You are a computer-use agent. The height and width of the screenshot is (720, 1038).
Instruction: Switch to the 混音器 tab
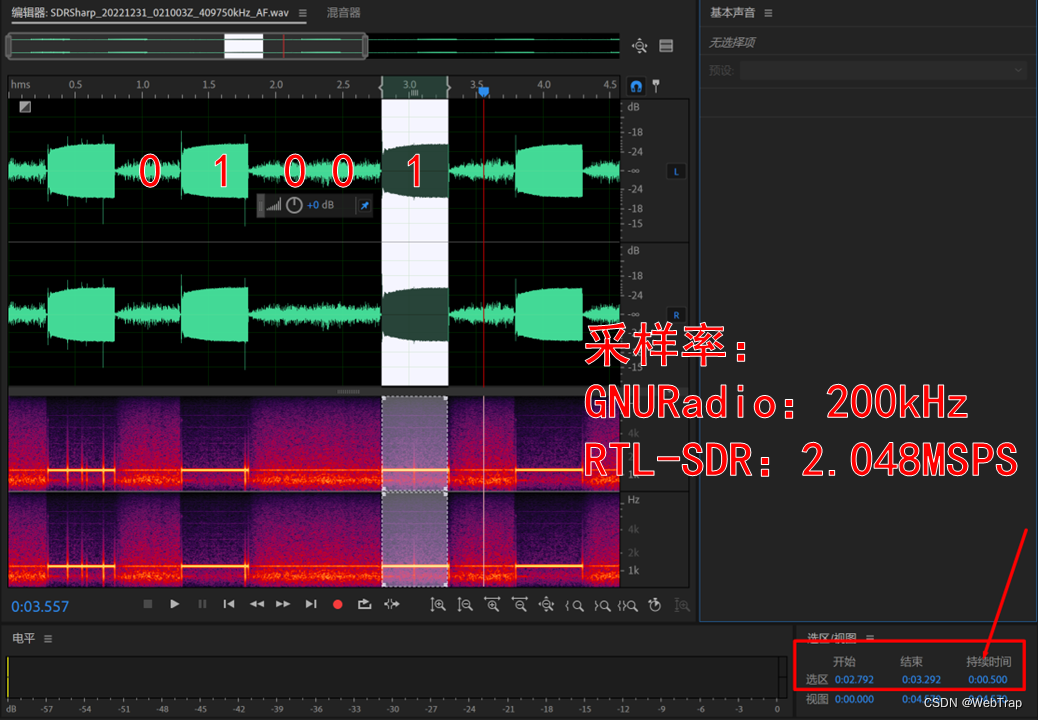tap(344, 13)
